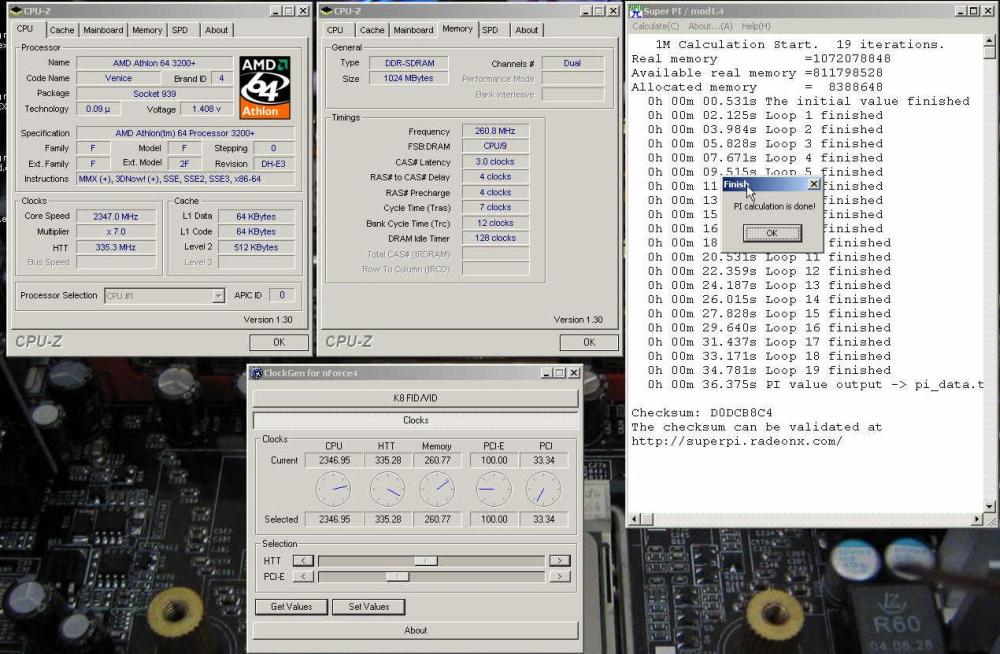The height and width of the screenshot is (654, 1000).
Task: Switch to CPU tab in right CPU-Z window
Action: 335,30
